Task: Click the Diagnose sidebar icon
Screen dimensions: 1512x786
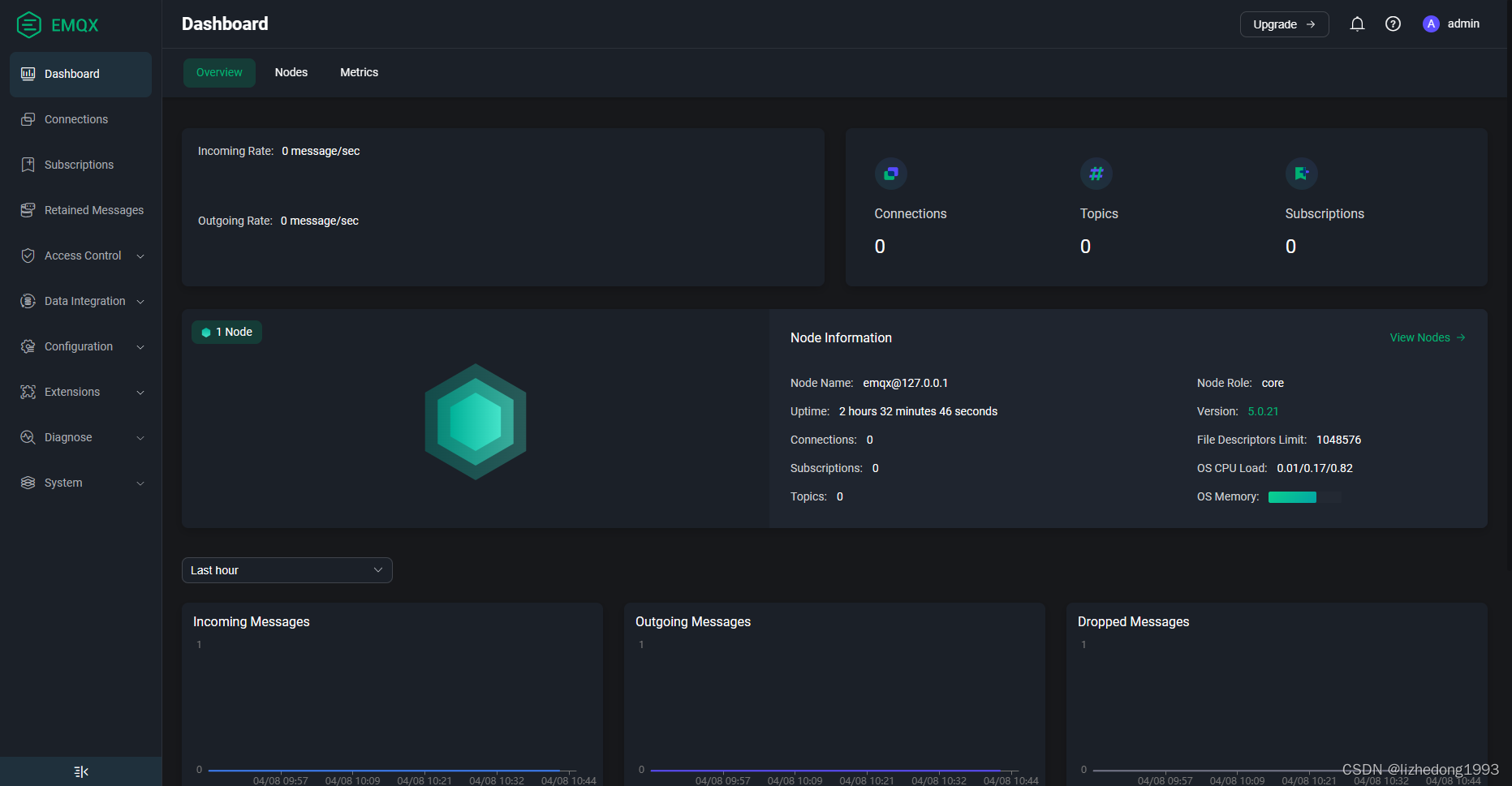Action: point(28,437)
